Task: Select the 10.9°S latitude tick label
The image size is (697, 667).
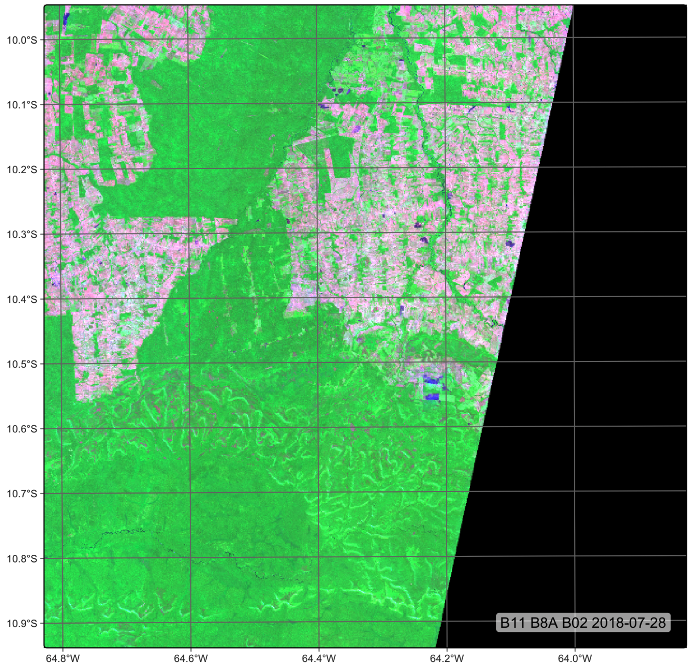Action: pos(20,623)
